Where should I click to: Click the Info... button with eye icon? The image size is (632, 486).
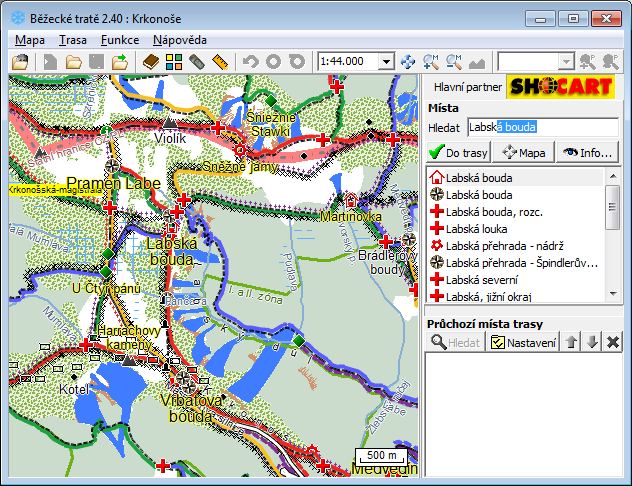pyautogui.click(x=587, y=152)
